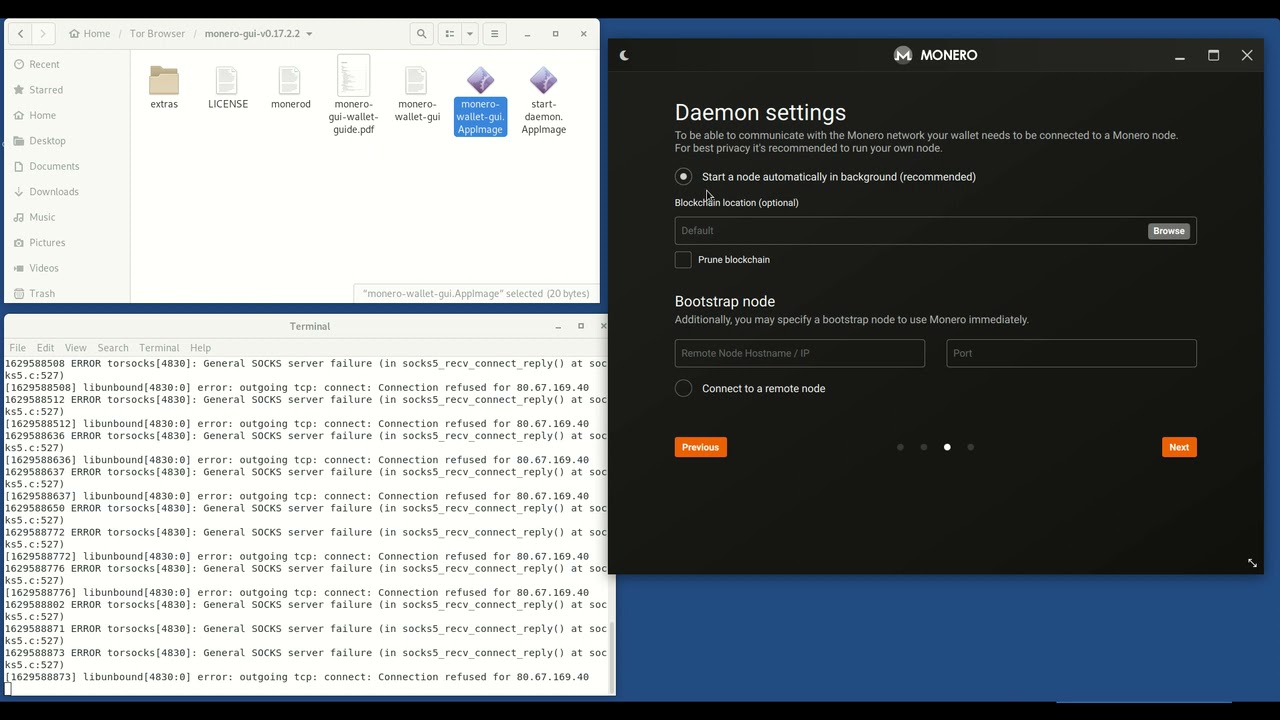Open terminal Terminal menu
This screenshot has width=1280, height=720.
(x=159, y=347)
